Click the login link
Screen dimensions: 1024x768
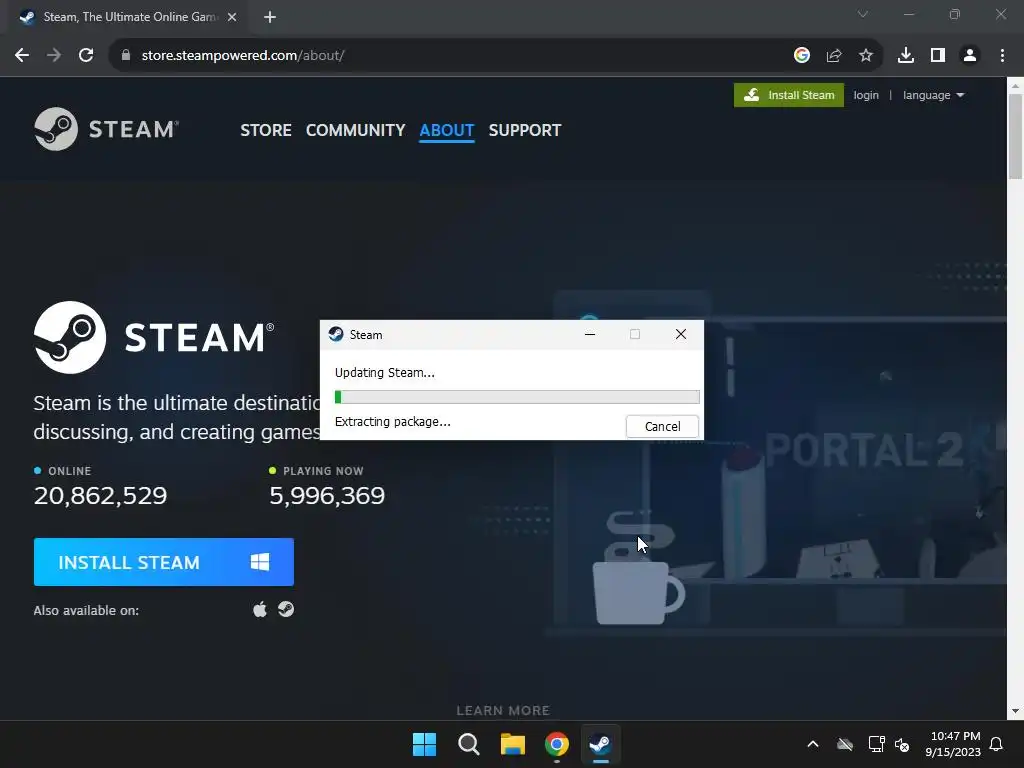click(866, 95)
